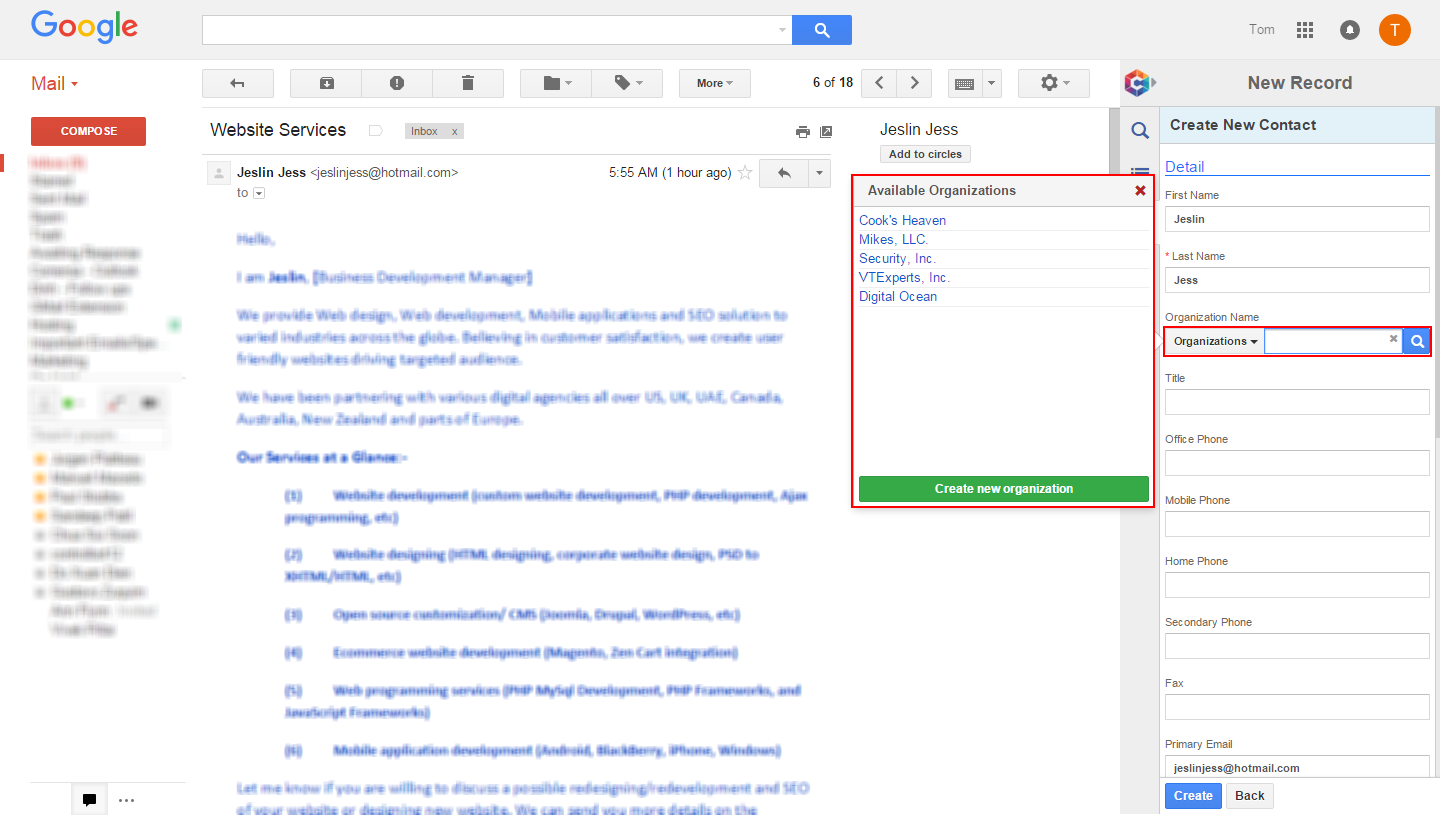
Task: Go to the older conversation arrow
Action: (914, 83)
